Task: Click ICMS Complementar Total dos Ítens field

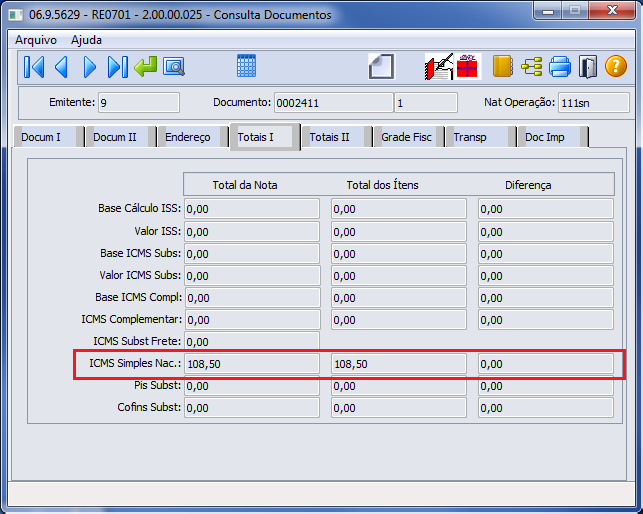Action: [399, 320]
